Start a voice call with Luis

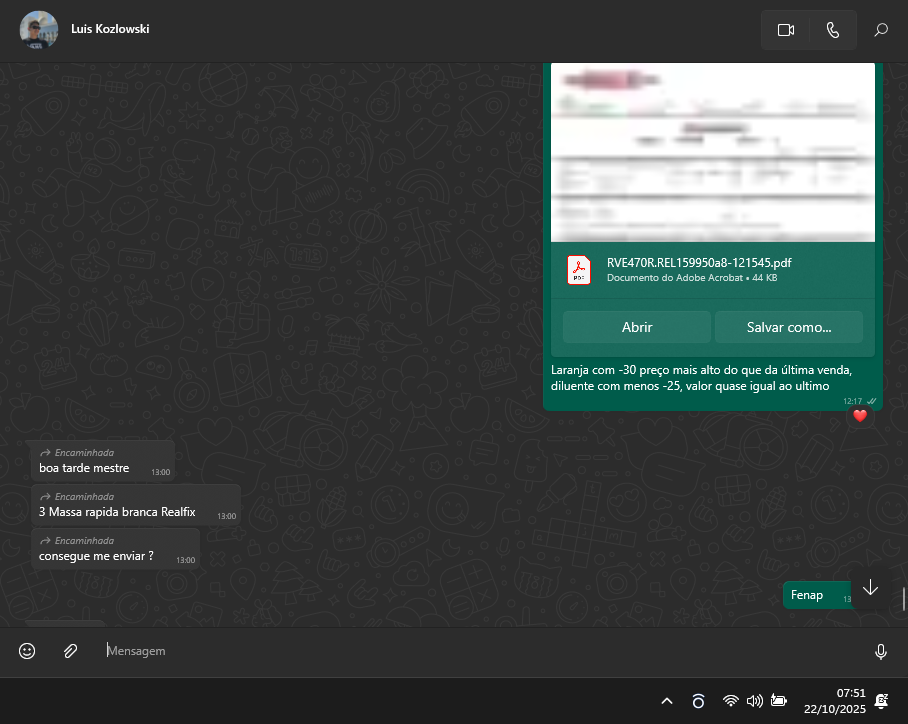click(832, 30)
